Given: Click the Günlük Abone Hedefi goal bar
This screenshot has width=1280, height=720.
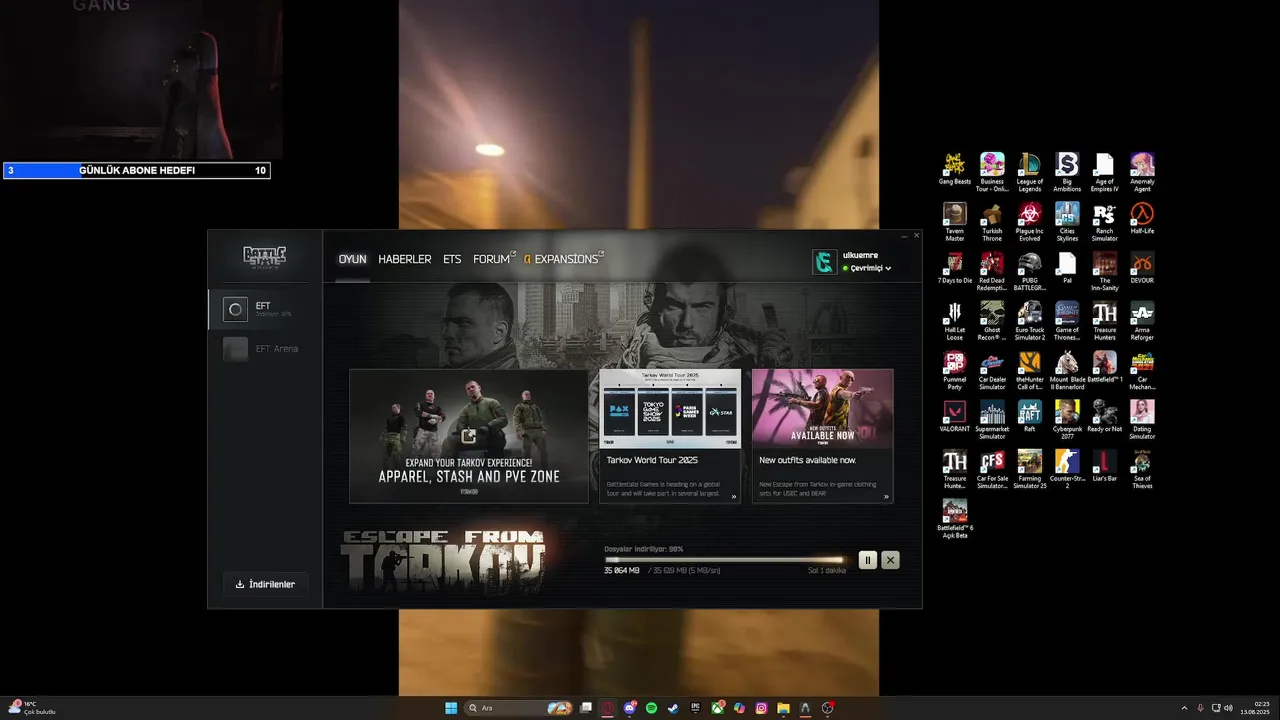Looking at the screenshot, I should (136, 170).
